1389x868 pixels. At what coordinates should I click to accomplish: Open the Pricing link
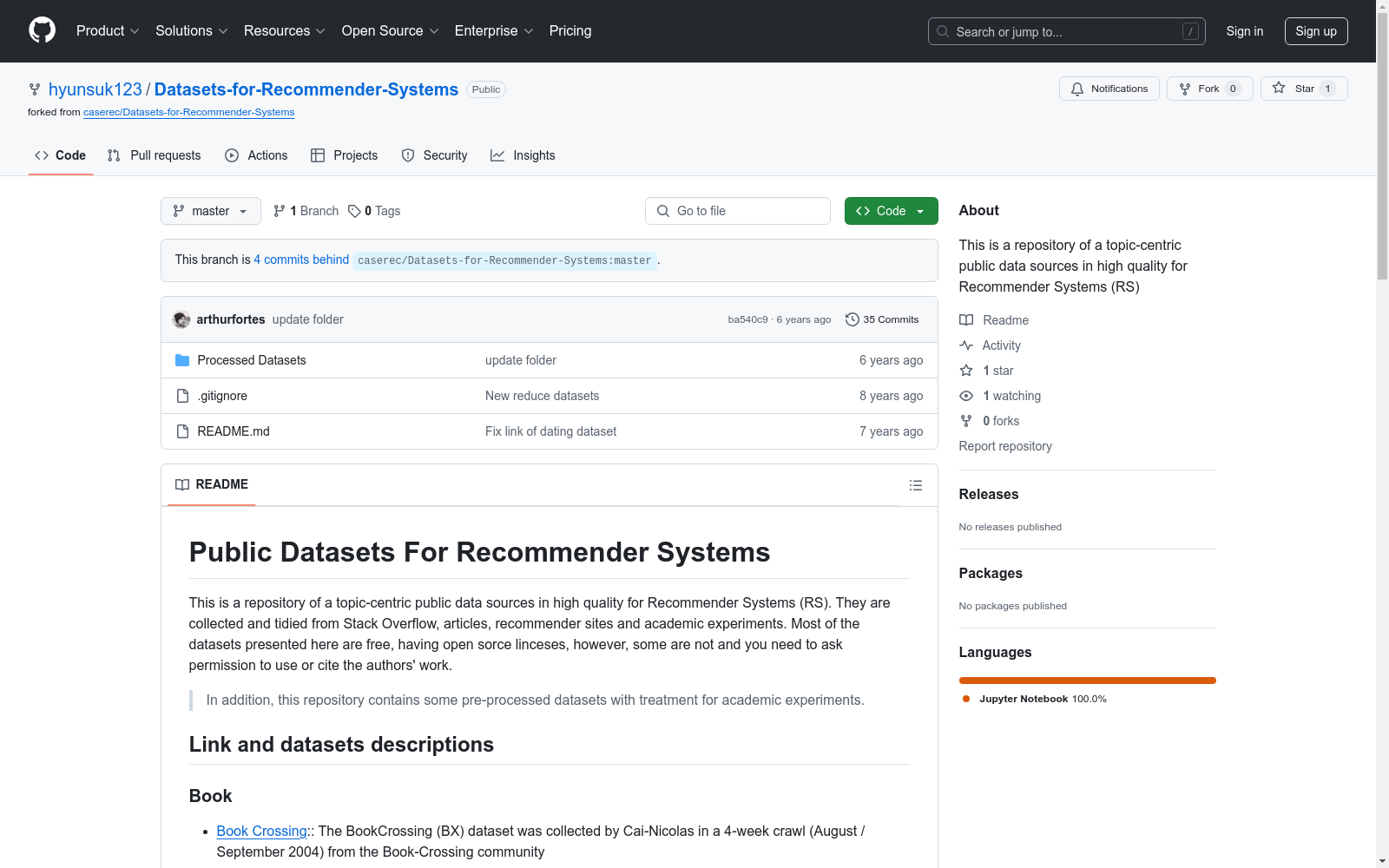tap(570, 31)
